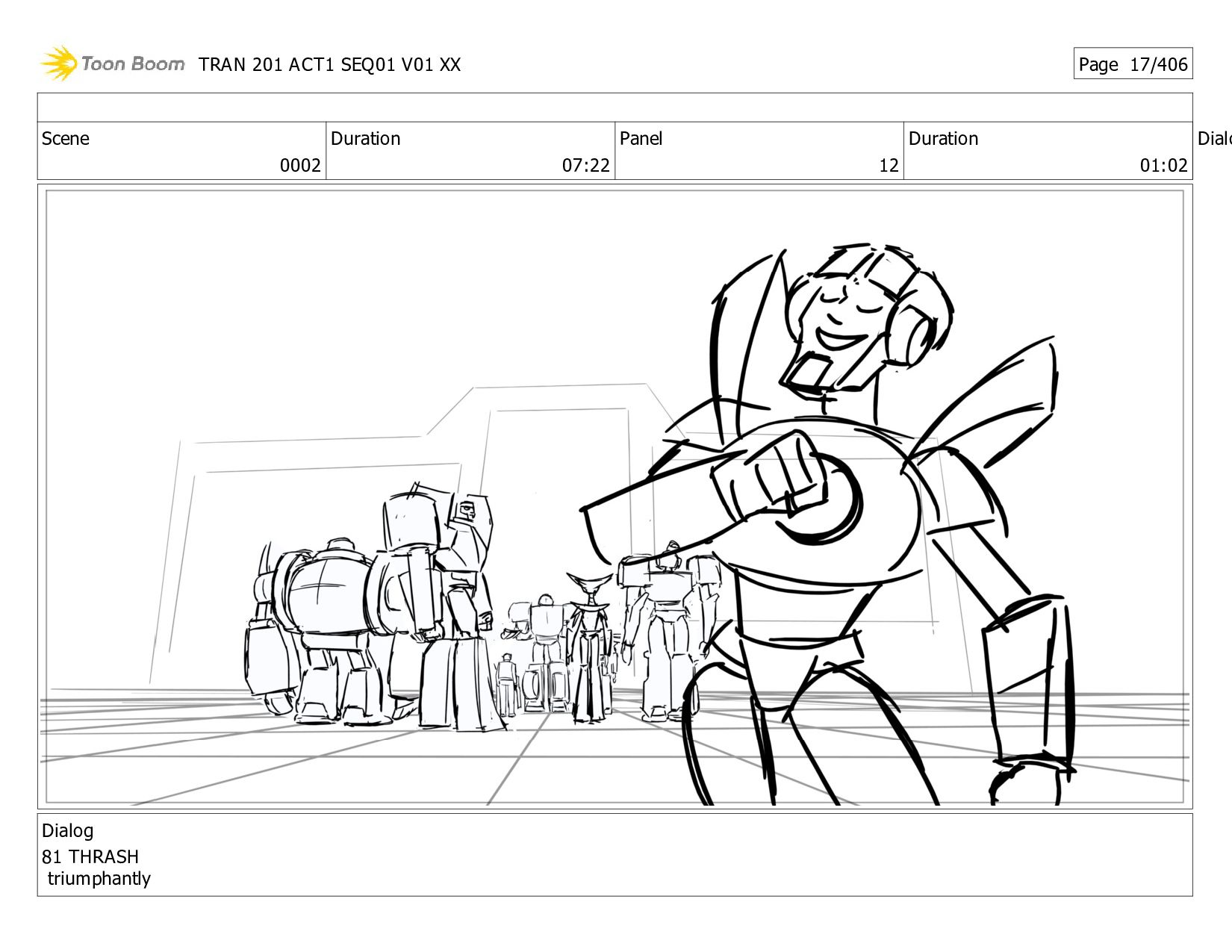
Task: Click the storyboard panel drawing of the robots
Action: point(615,497)
